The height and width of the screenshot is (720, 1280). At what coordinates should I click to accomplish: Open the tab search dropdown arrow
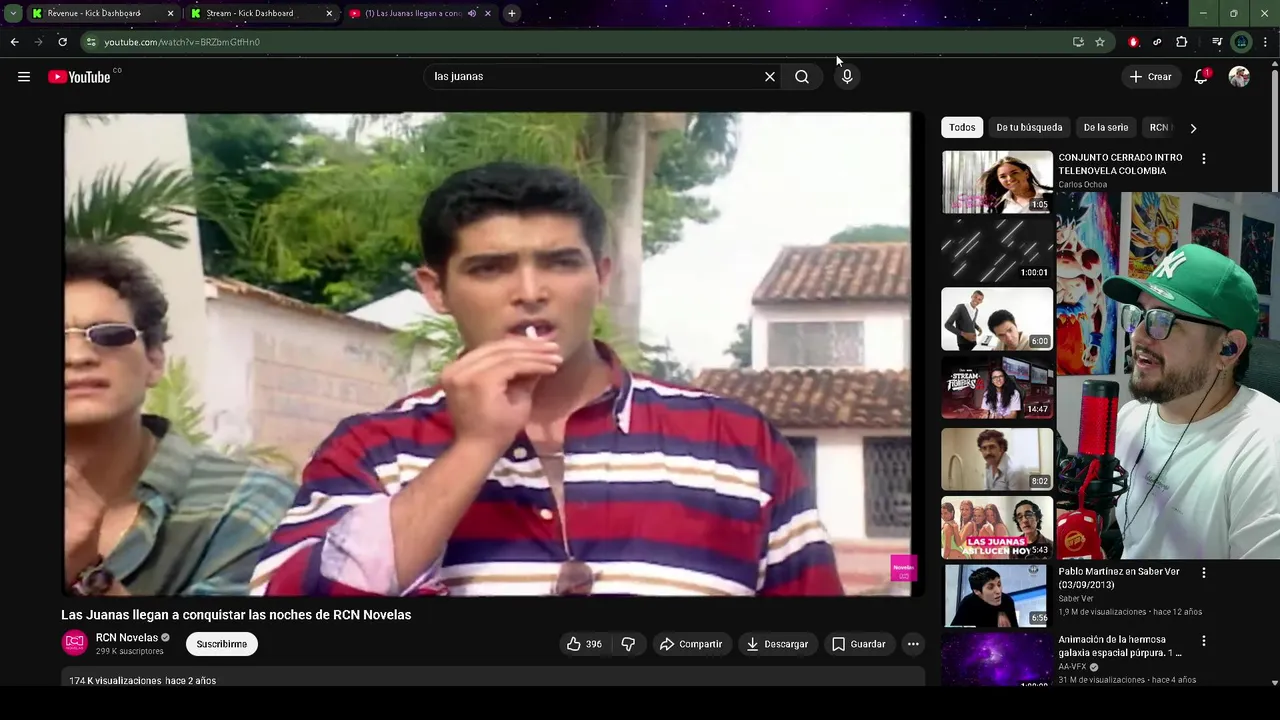[x=13, y=13]
